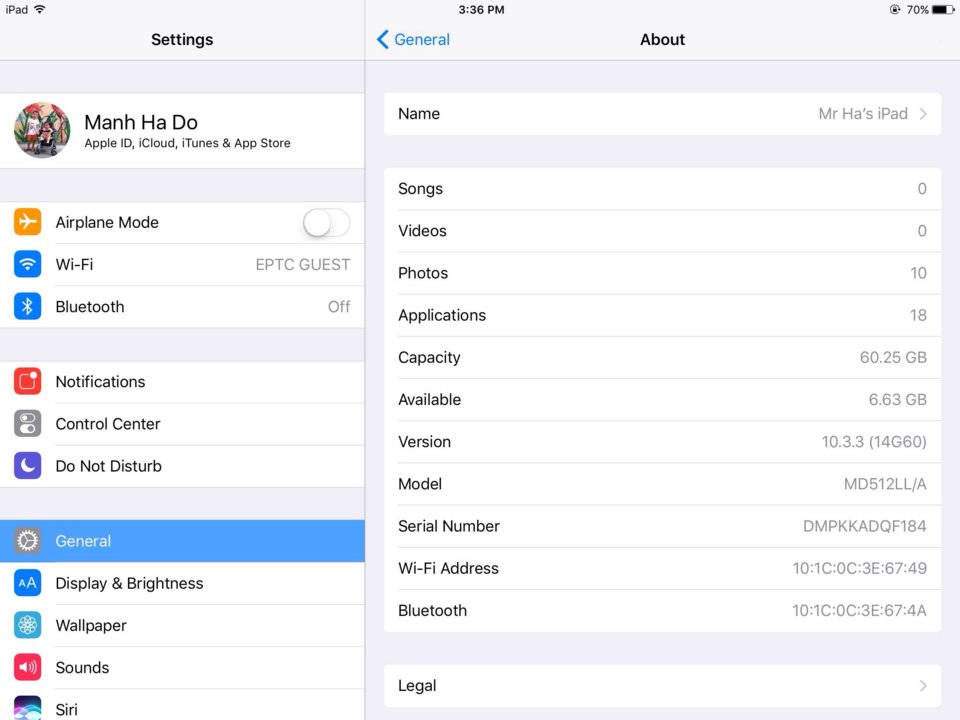
Task: Open Display & Brightness label
Action: (x=129, y=583)
